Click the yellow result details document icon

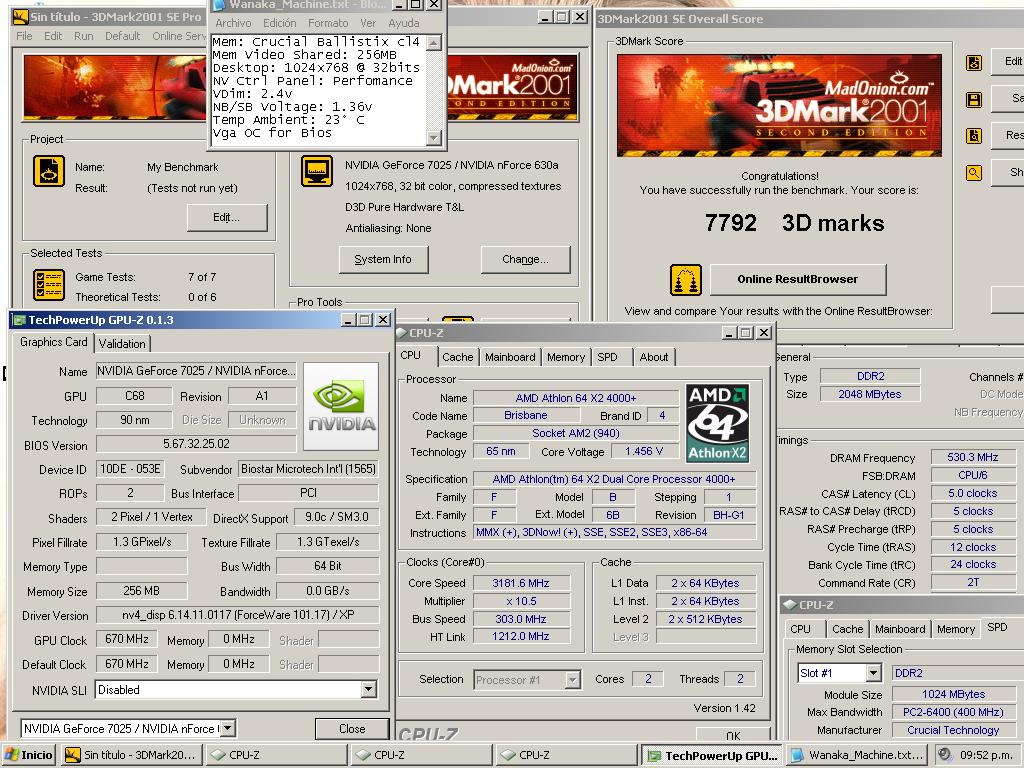(974, 136)
